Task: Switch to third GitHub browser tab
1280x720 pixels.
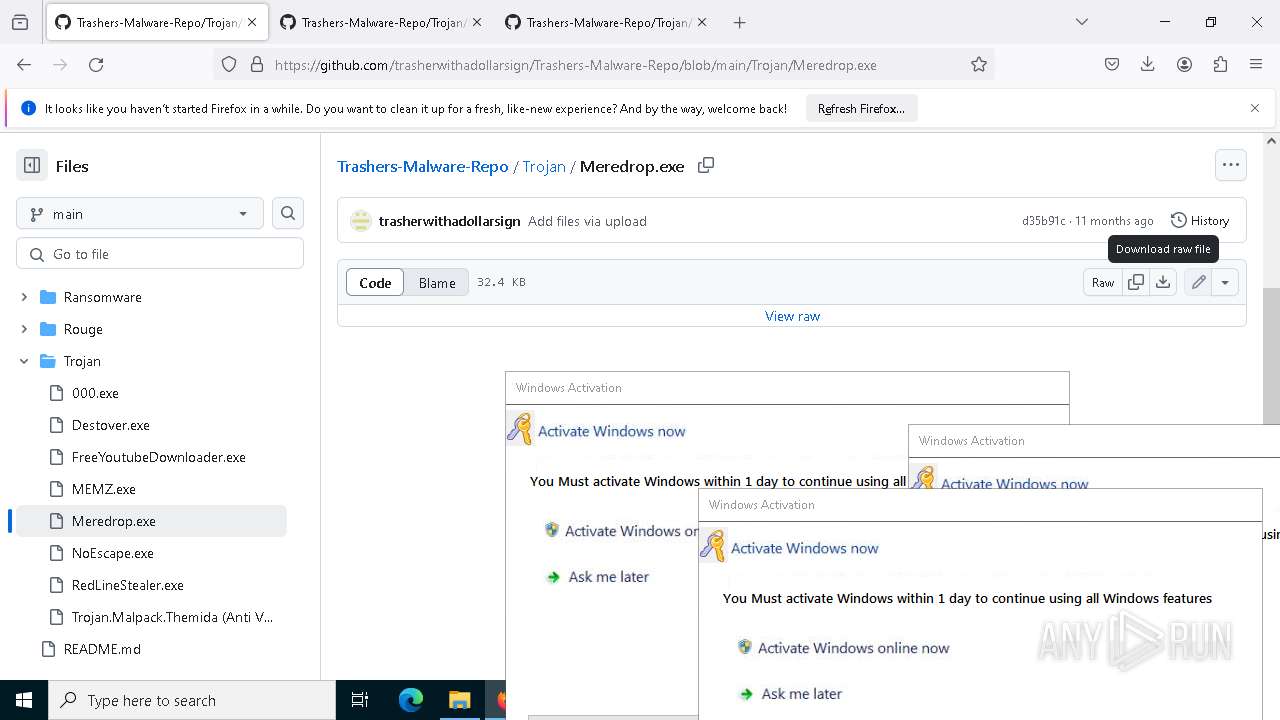Action: point(606,22)
